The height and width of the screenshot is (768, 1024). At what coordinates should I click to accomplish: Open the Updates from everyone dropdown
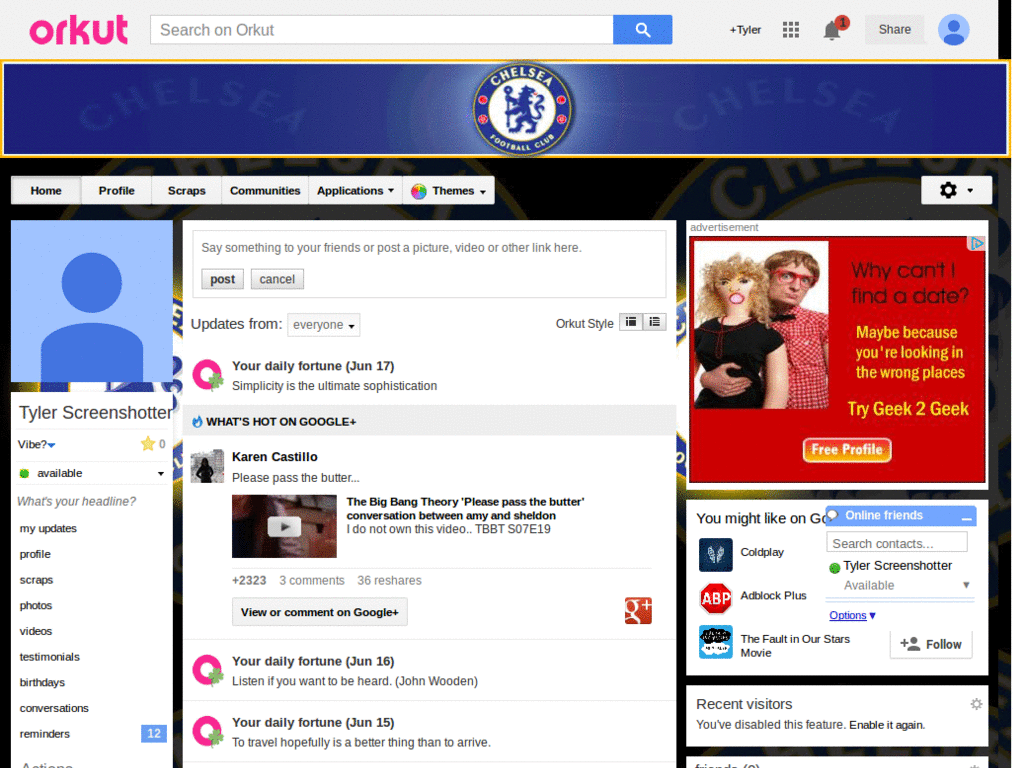tap(323, 325)
